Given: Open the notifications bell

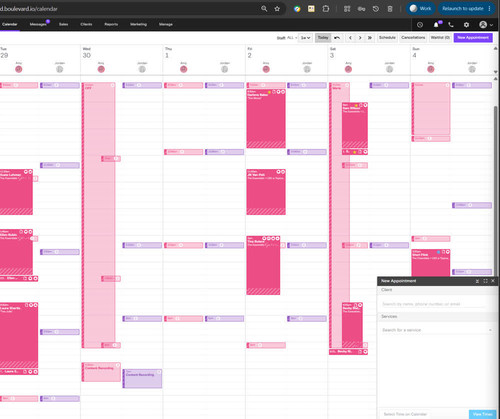Looking at the screenshot, I should pos(436,25).
